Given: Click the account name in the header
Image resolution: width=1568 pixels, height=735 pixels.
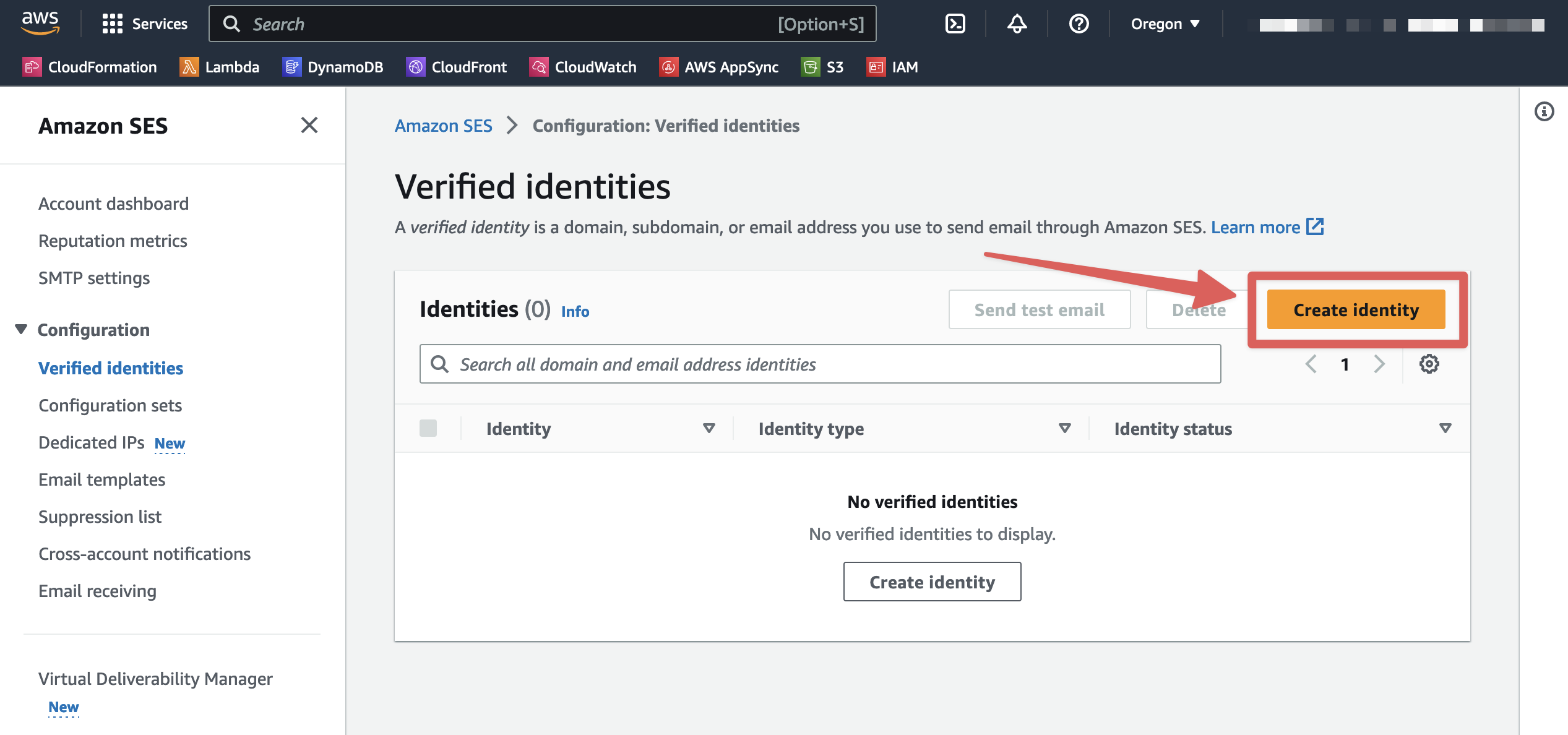Looking at the screenshot, I should point(1402,25).
